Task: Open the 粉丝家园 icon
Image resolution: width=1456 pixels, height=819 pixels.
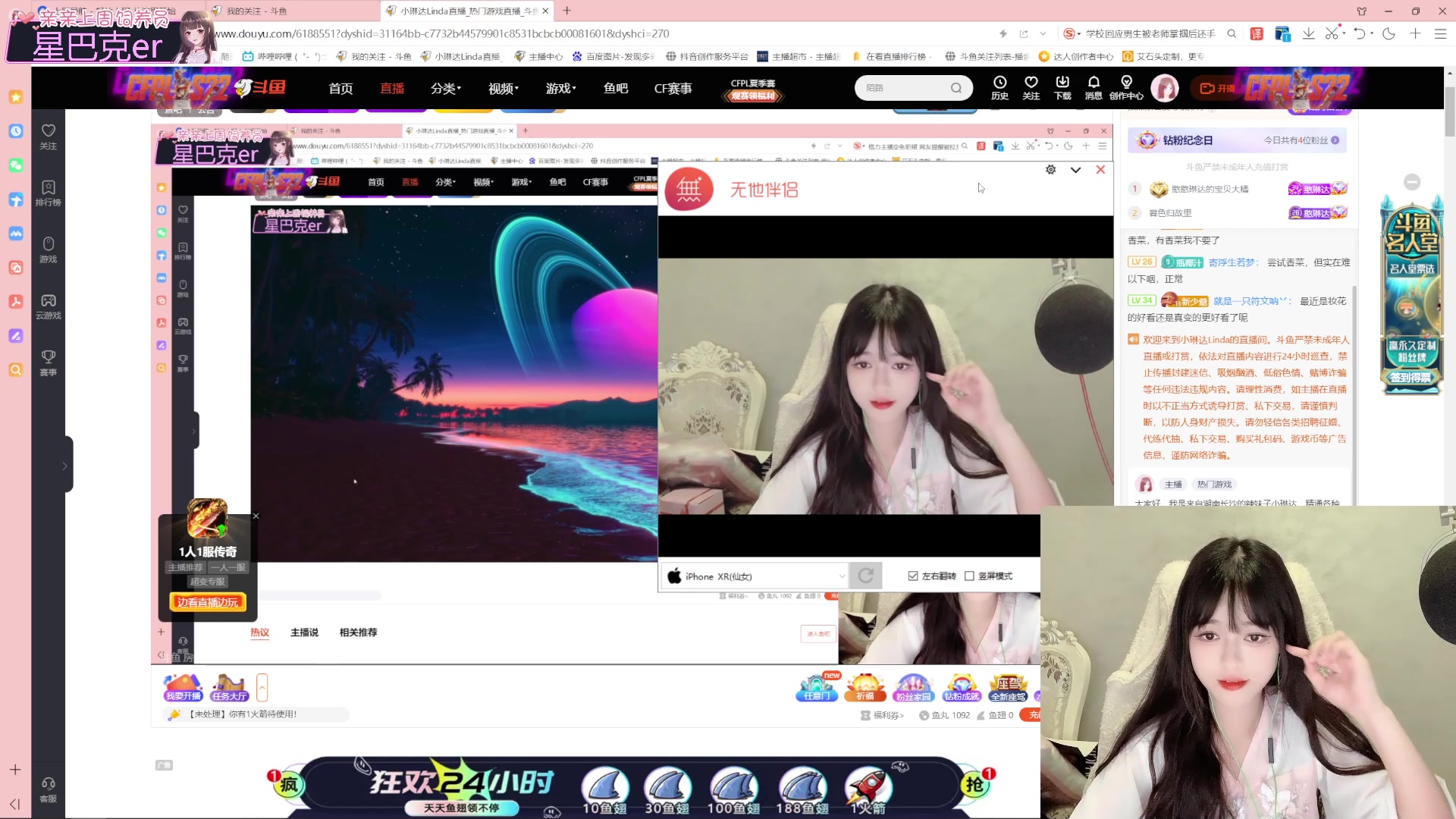Action: (x=913, y=688)
